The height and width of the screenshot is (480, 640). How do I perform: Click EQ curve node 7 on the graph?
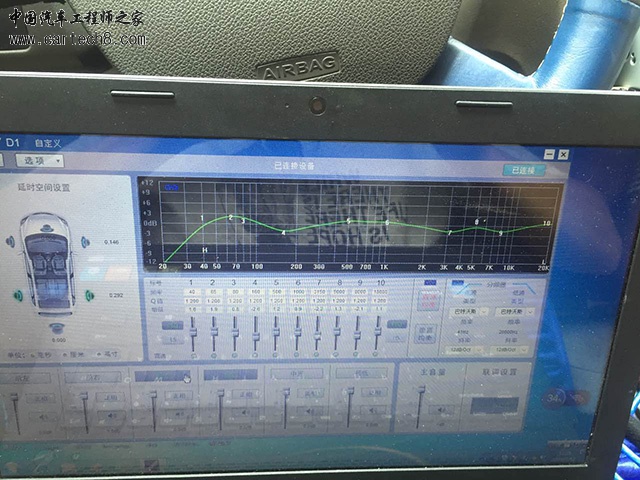tap(450, 233)
